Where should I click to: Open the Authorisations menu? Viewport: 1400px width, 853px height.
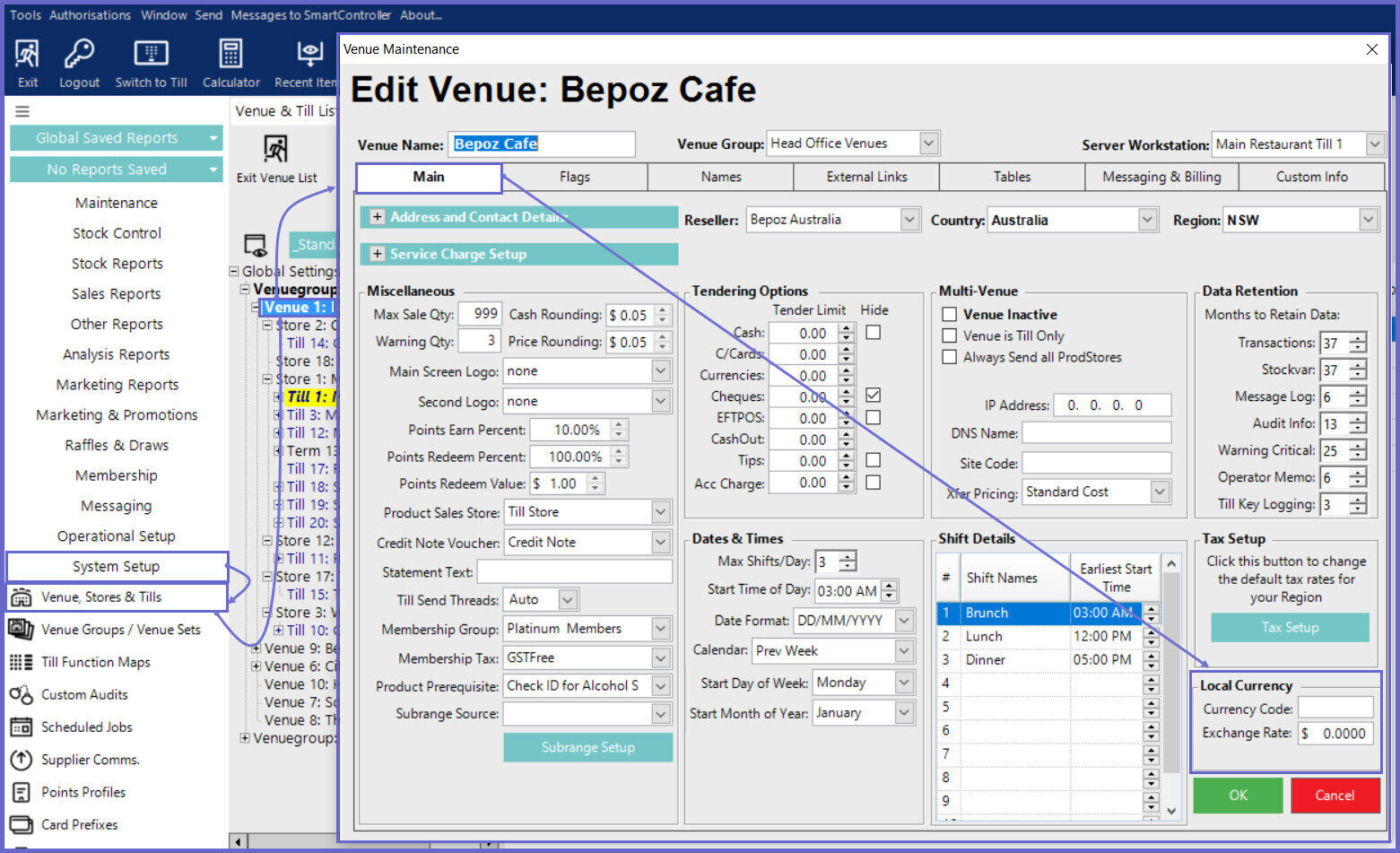(90, 15)
